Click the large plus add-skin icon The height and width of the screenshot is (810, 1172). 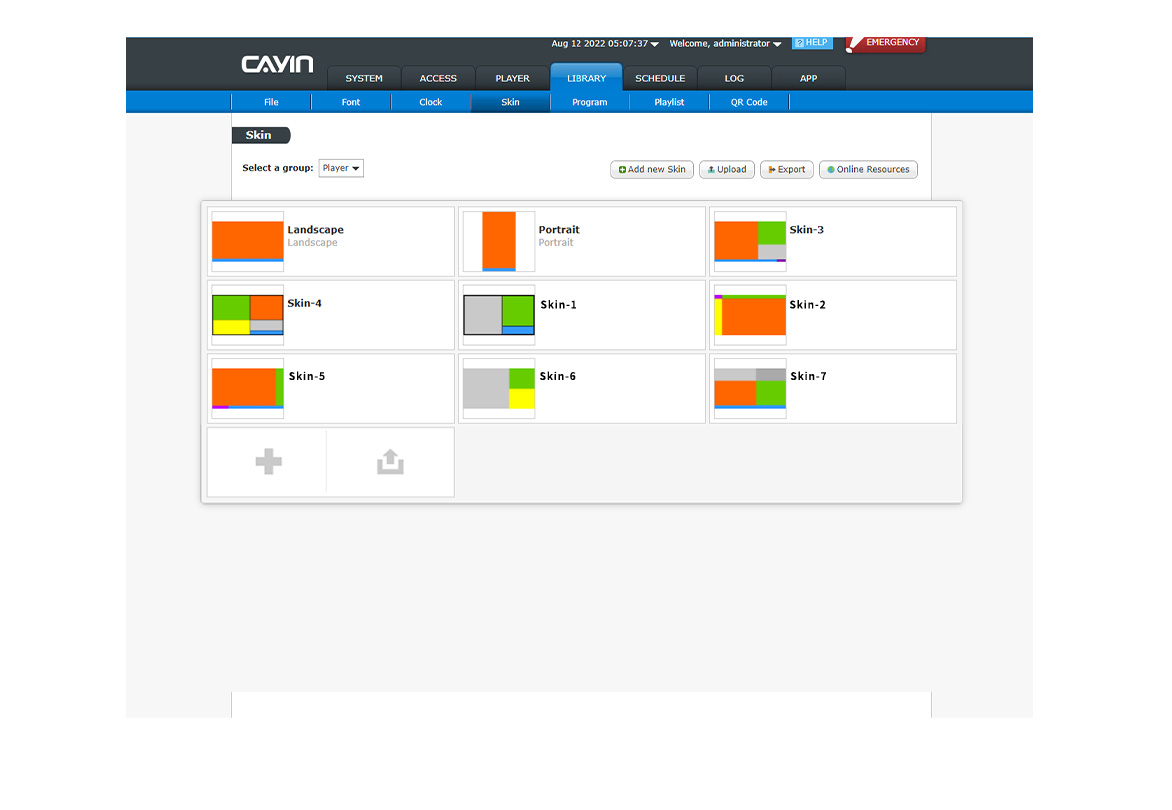pos(268,462)
